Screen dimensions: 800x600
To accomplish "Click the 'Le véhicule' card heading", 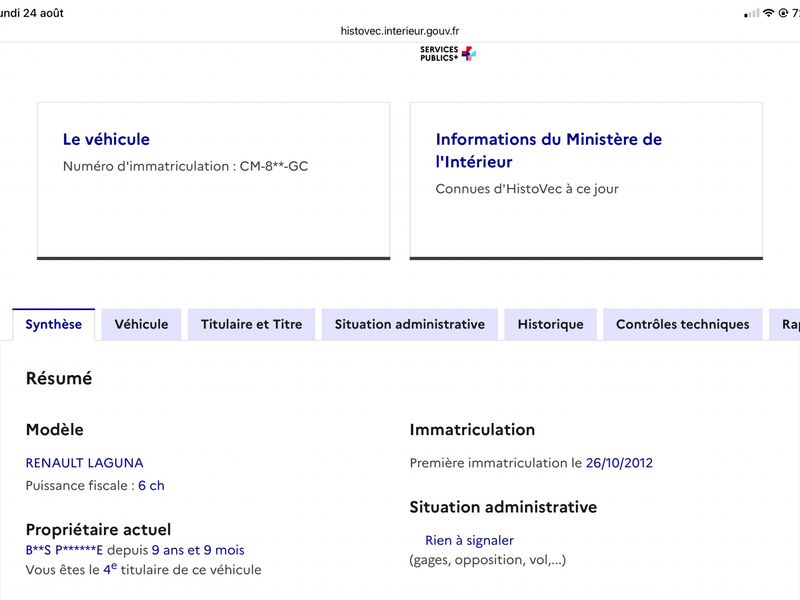I will [106, 139].
